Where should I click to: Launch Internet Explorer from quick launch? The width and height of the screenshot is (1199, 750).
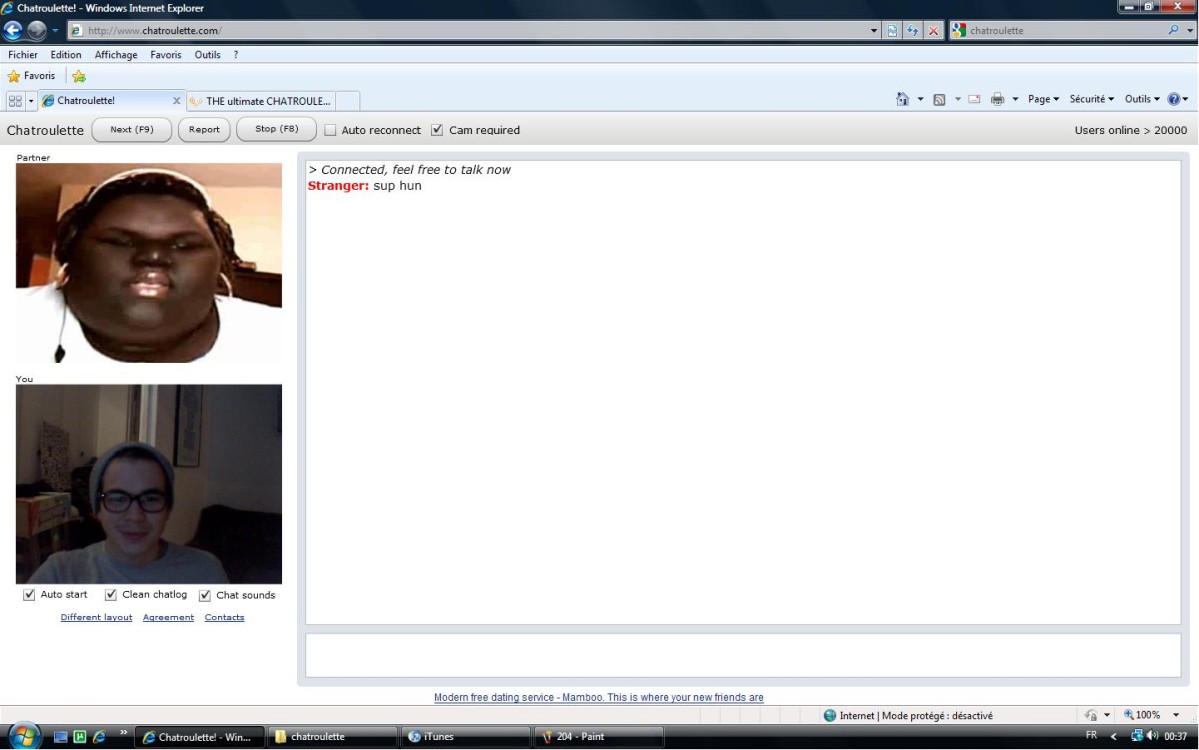click(x=99, y=737)
